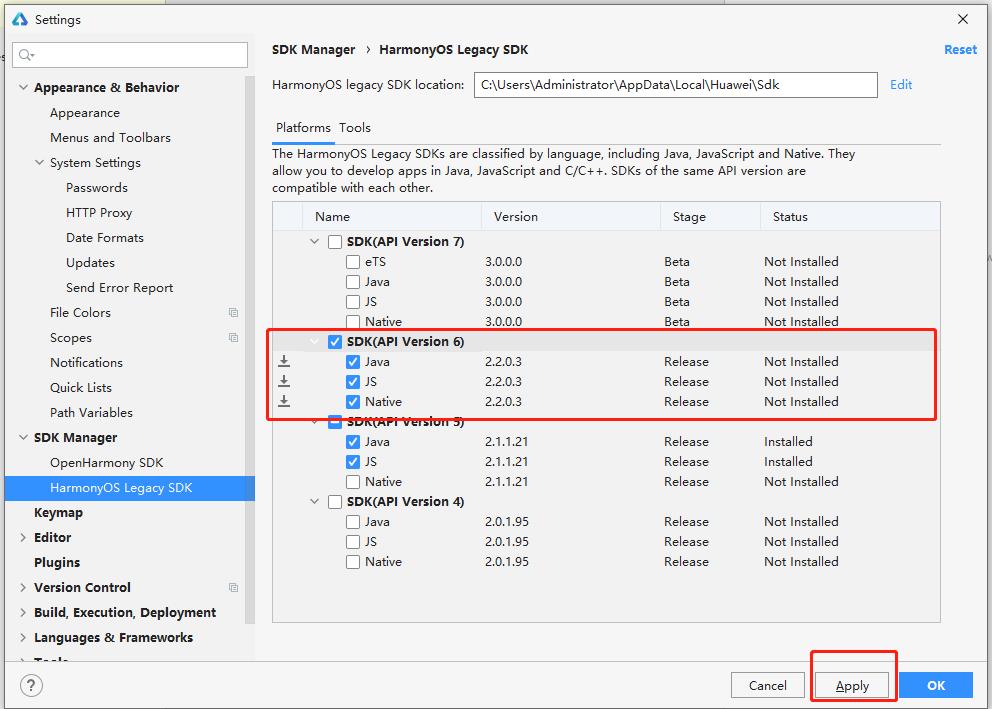992x709 pixels.
Task: Check the Native 2.0.1.95 checkbox
Action: click(353, 562)
